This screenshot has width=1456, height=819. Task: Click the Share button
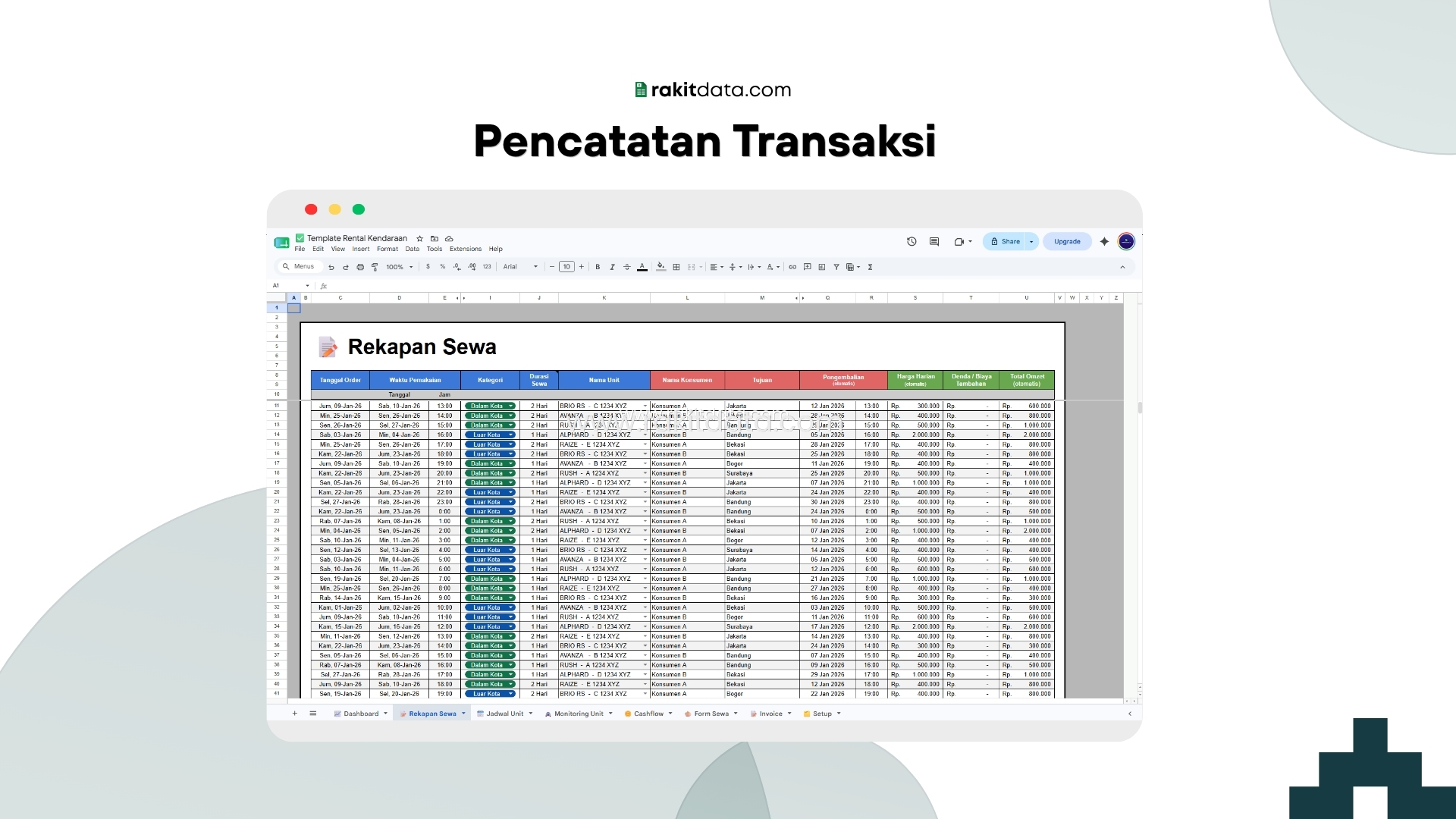tap(1005, 242)
